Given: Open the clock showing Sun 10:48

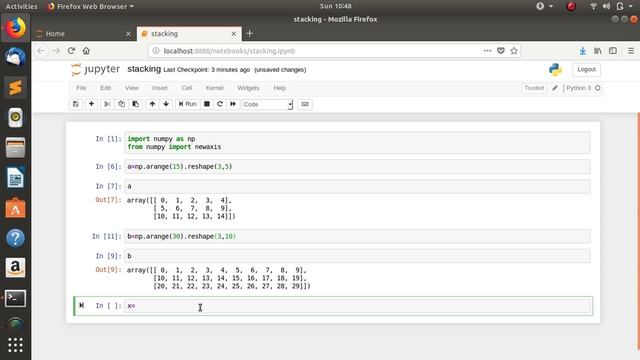Looking at the screenshot, I should point(336,6).
